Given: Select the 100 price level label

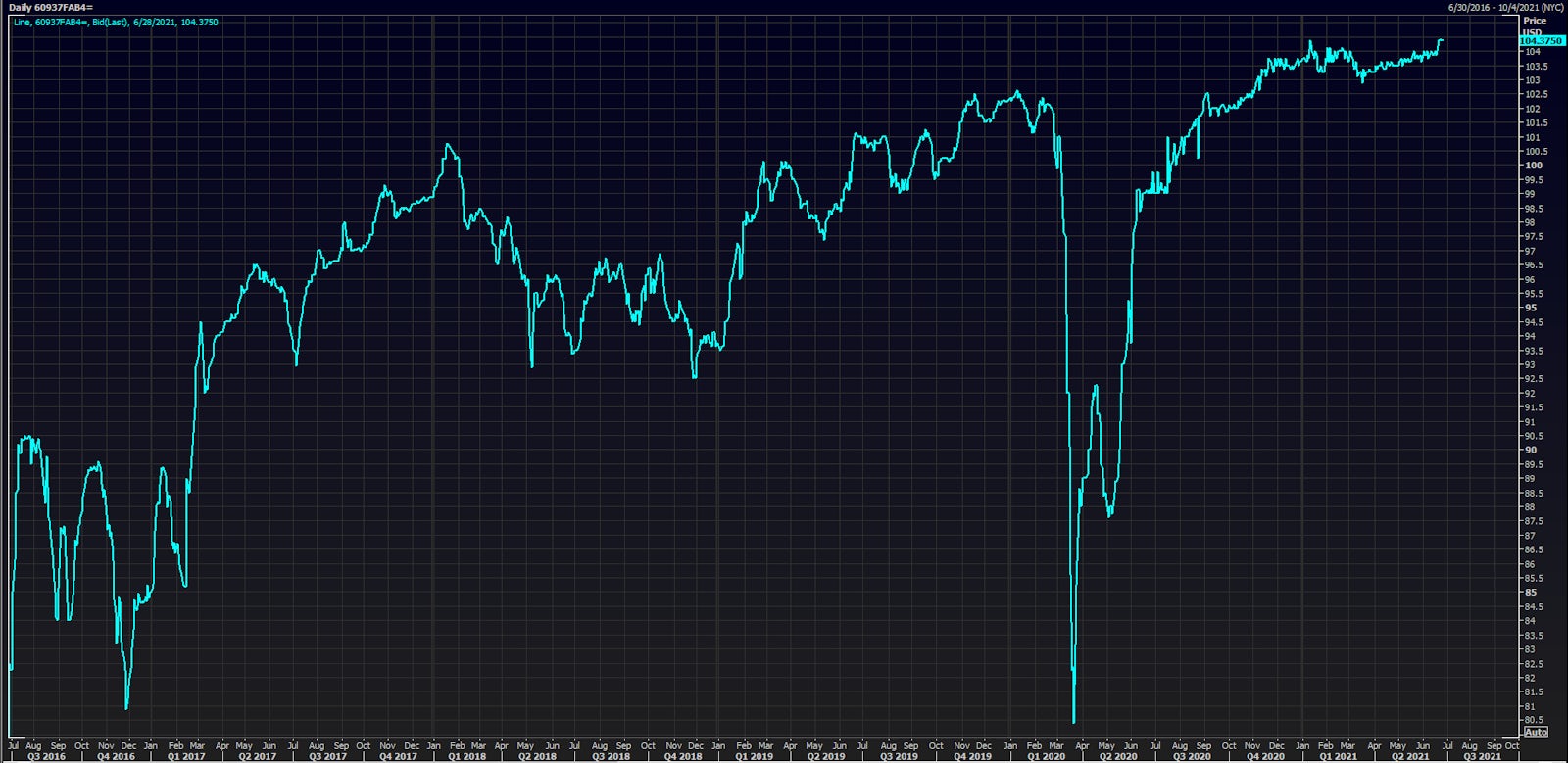Looking at the screenshot, I should (x=1534, y=166).
